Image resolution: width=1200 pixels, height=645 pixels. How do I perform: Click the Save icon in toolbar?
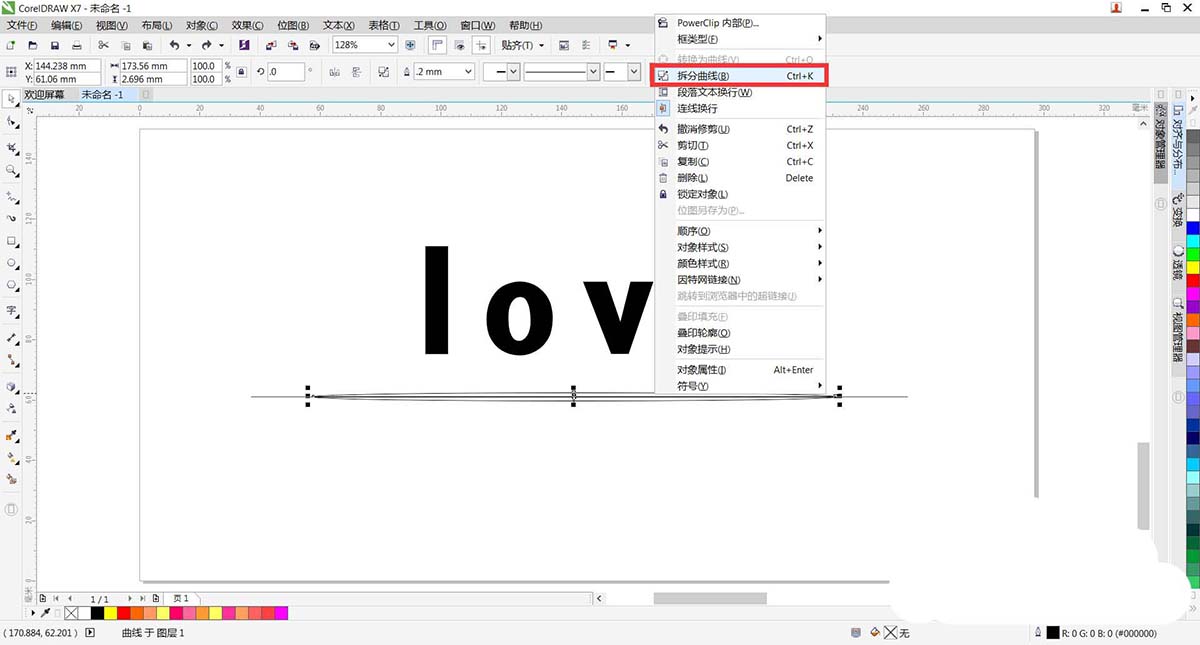[54, 46]
